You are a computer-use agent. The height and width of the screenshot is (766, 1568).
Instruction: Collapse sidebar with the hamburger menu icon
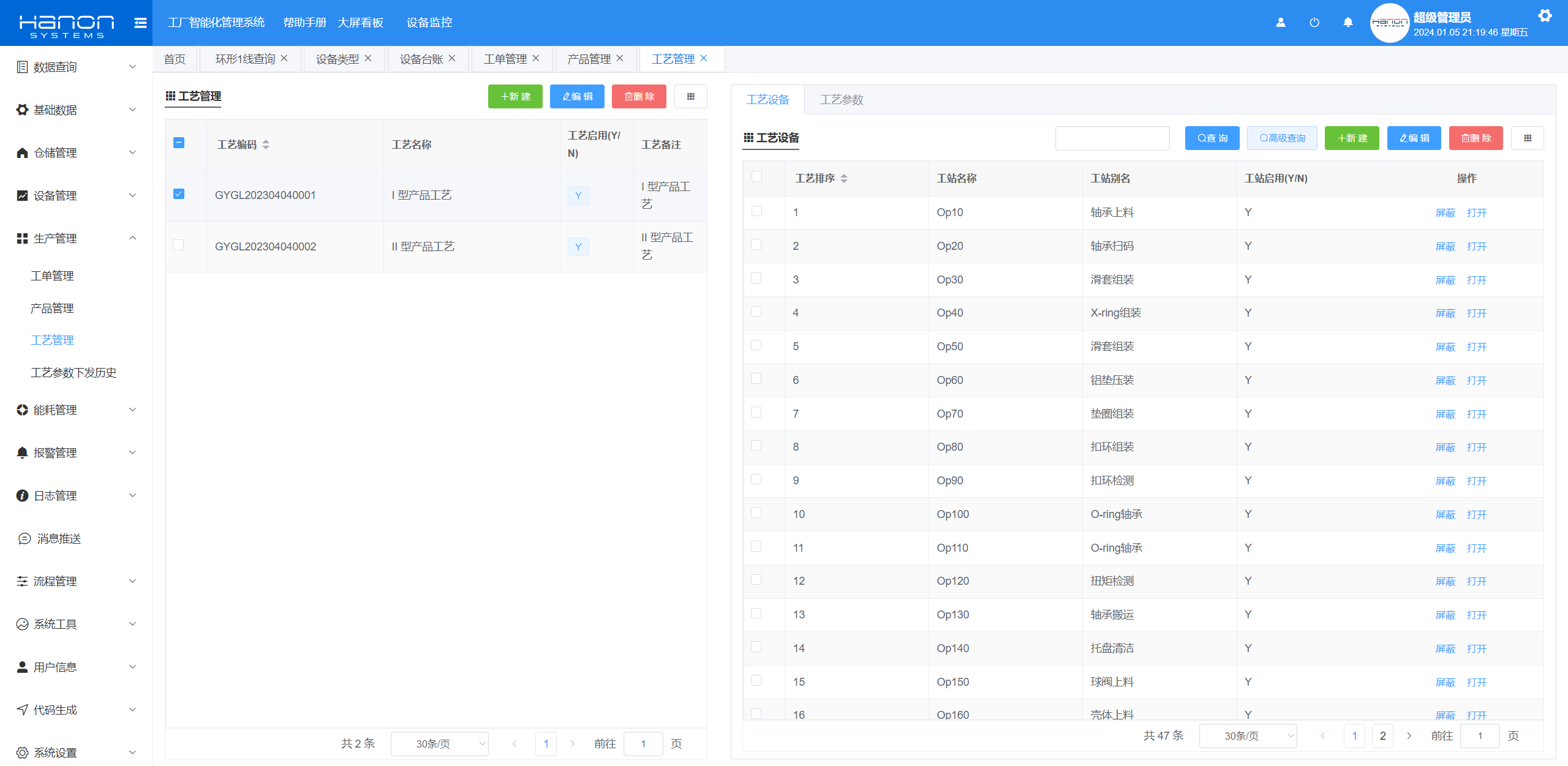point(140,23)
